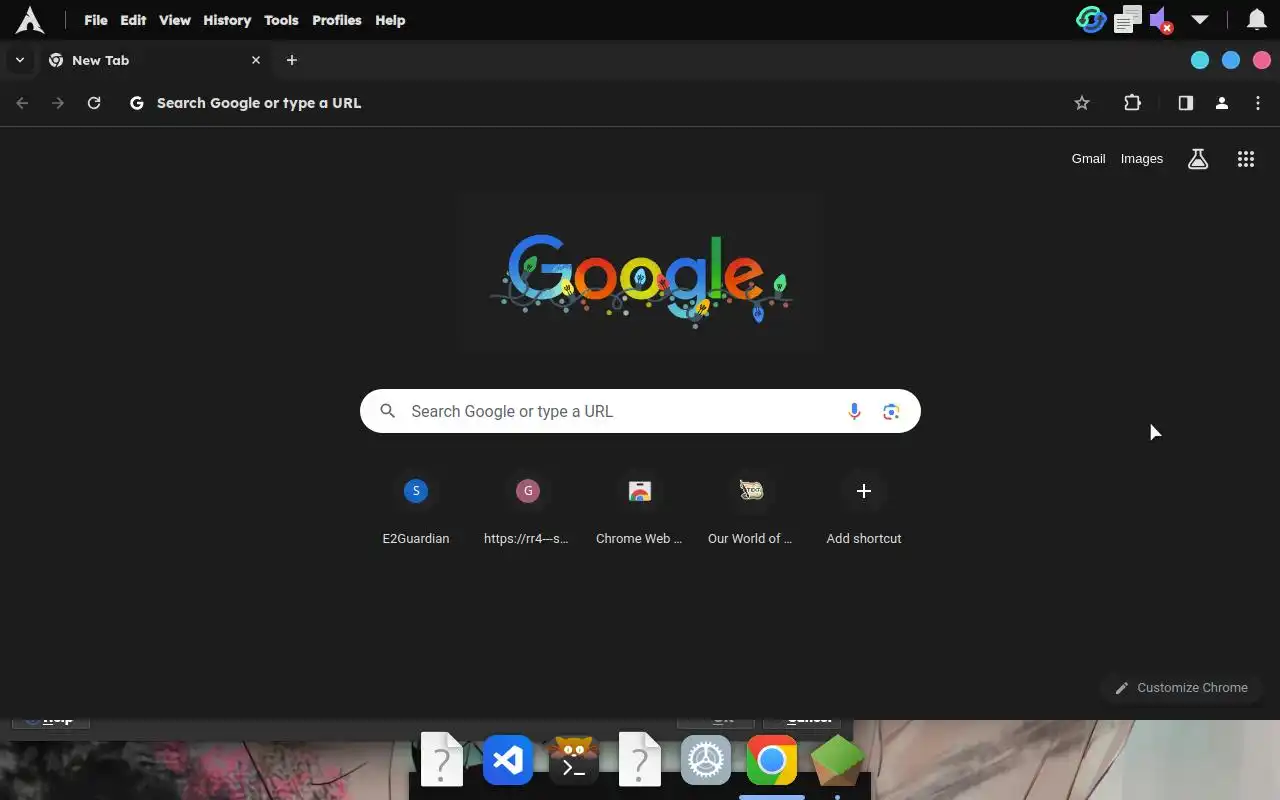The height and width of the screenshot is (800, 1280).
Task: Open the clipboard documents tray icon
Action: coord(1128,20)
